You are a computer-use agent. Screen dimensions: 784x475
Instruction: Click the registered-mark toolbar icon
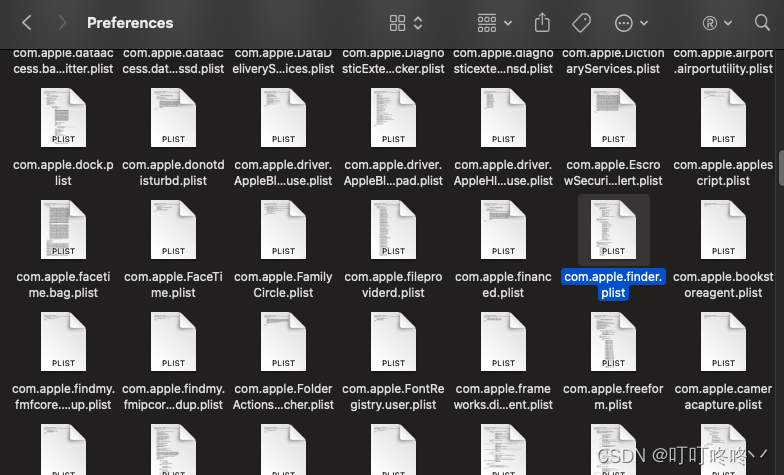pos(710,23)
